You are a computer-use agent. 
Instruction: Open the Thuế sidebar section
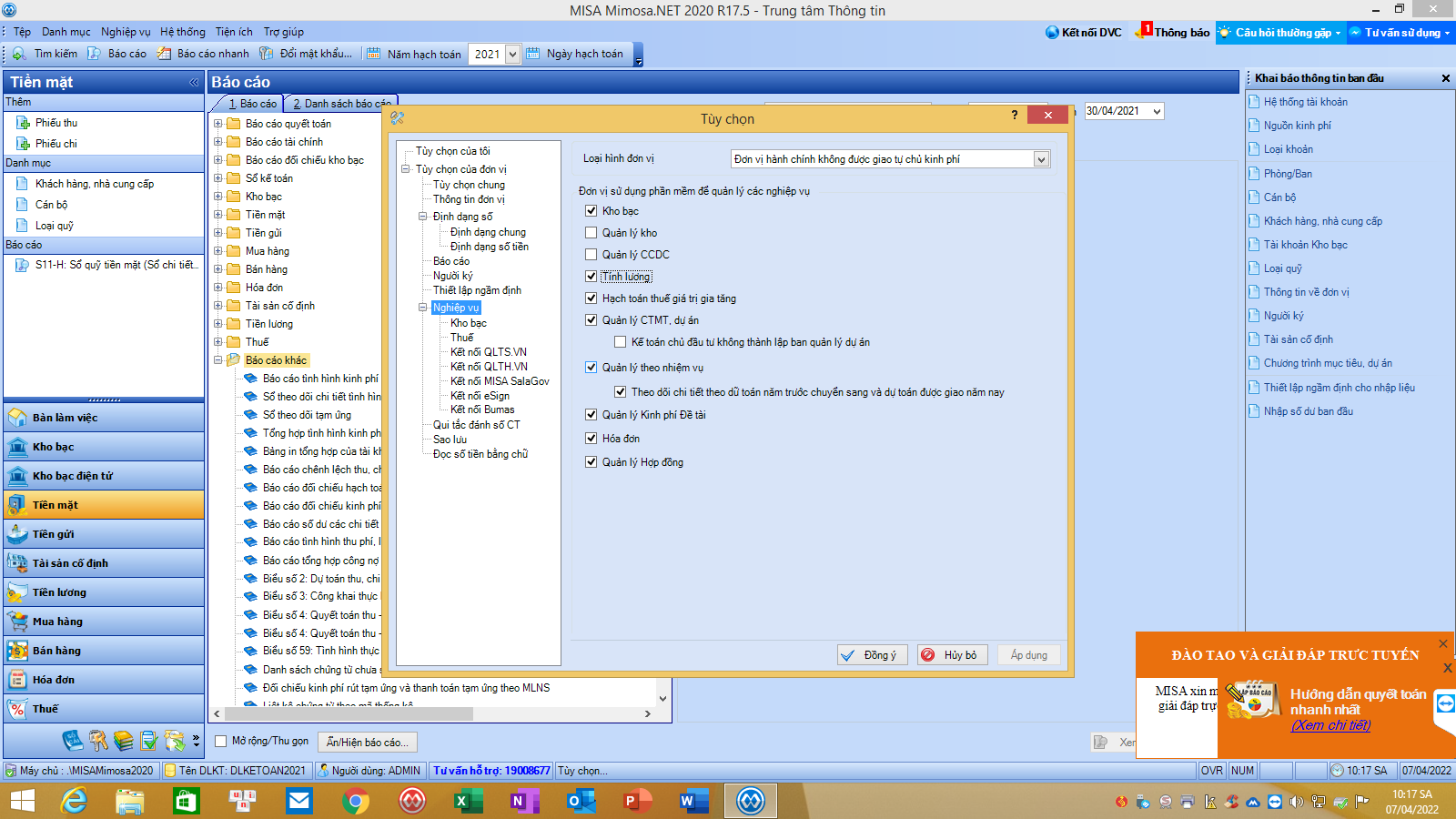pyautogui.click(x=104, y=709)
